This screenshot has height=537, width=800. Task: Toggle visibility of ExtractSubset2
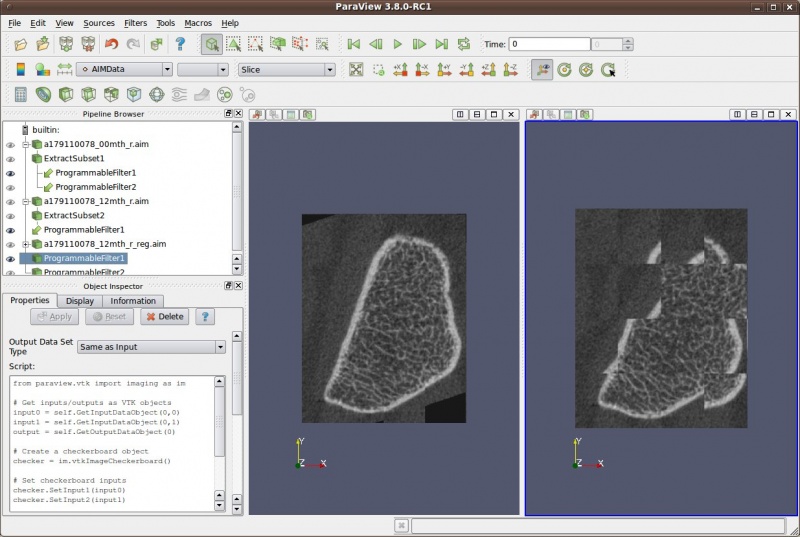pos(10,216)
